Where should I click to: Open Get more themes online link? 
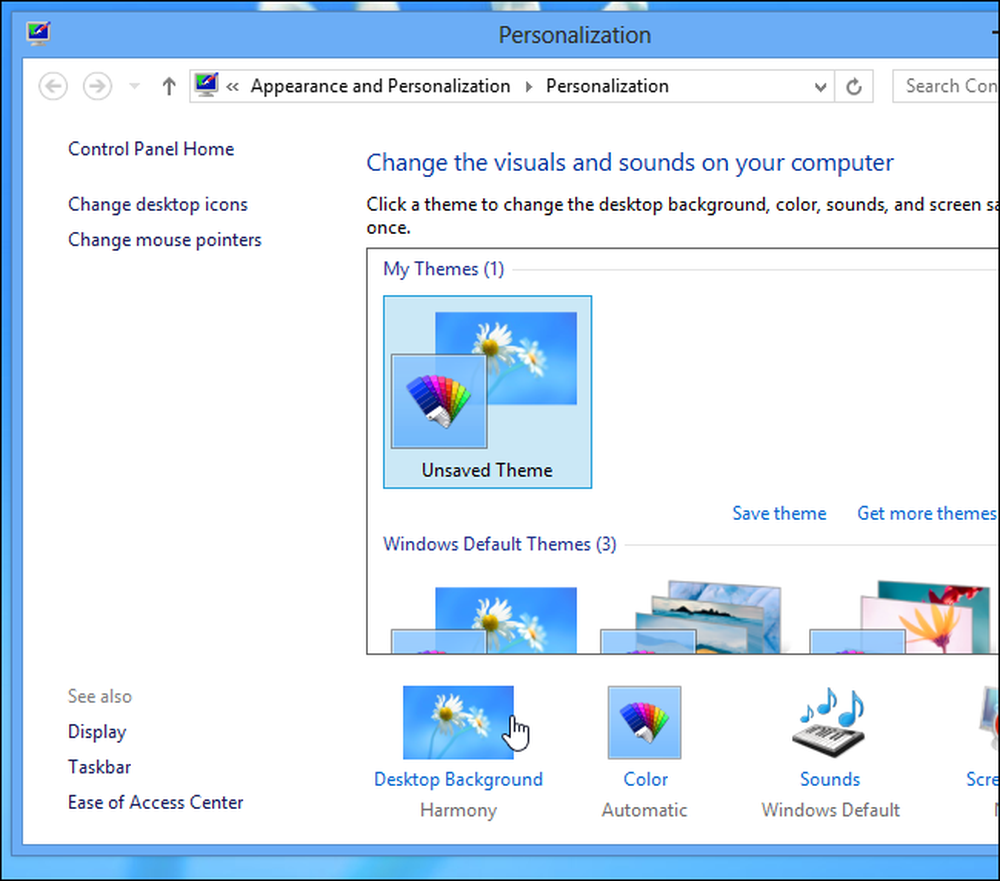(928, 513)
